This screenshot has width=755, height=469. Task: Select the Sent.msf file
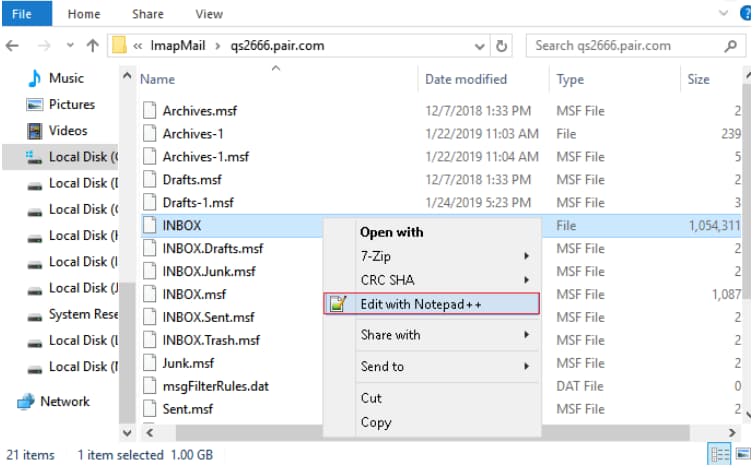point(188,409)
